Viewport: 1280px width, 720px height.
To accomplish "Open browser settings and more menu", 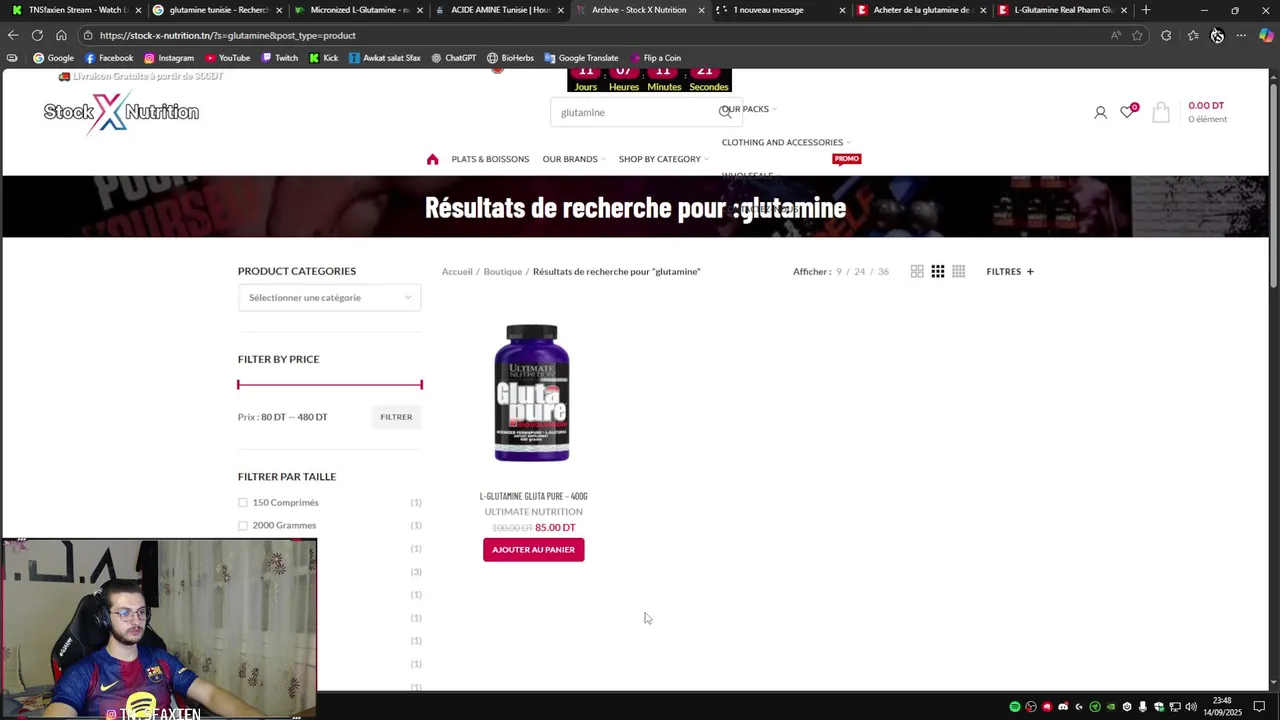I will (1241, 35).
